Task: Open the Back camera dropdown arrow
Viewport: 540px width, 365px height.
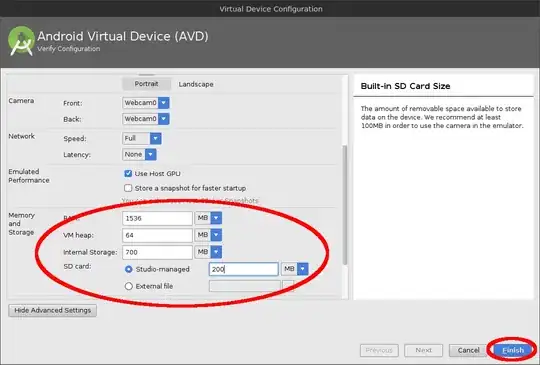Action: pyautogui.click(x=164, y=119)
